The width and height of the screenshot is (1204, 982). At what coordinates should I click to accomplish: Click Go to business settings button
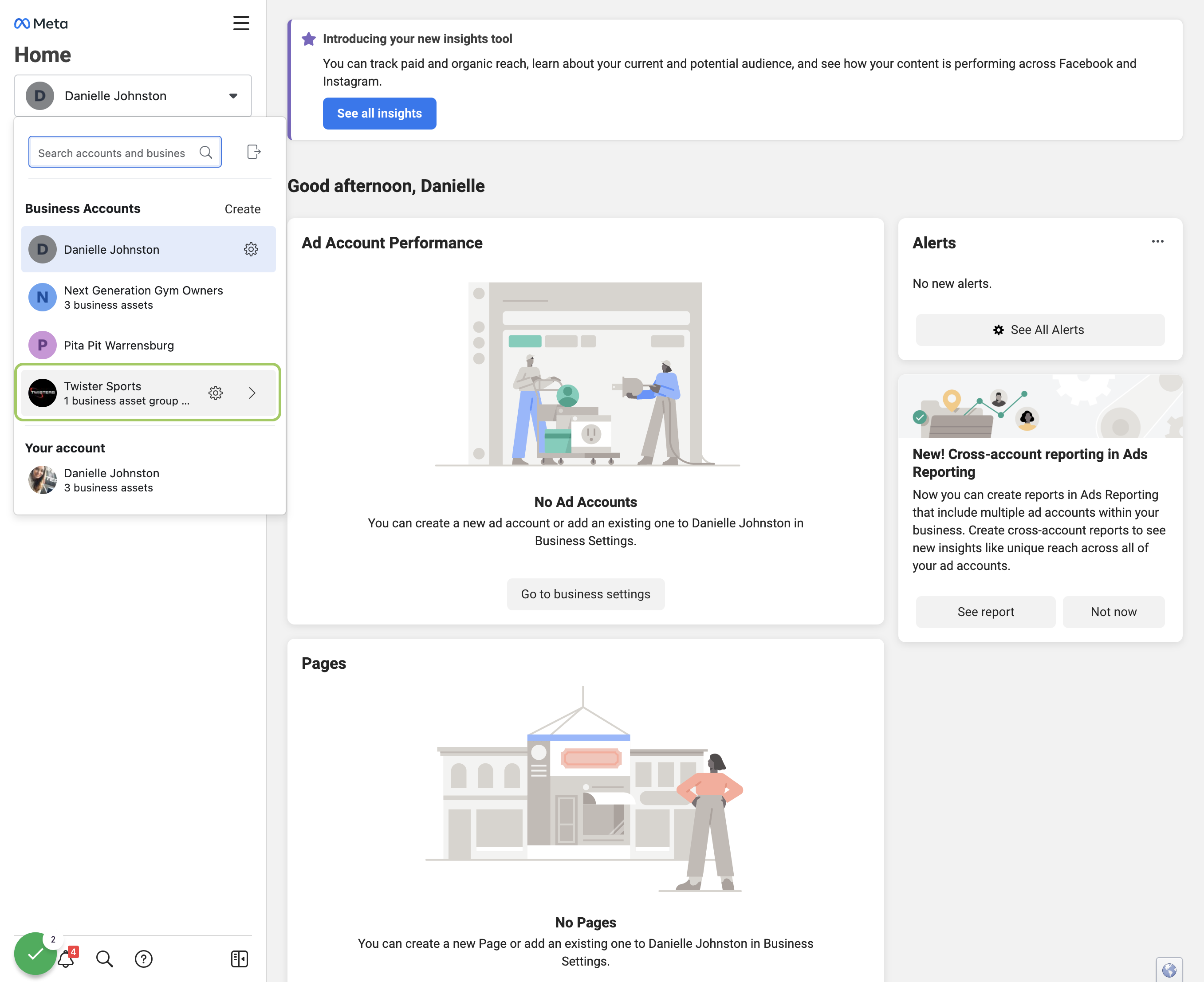click(586, 594)
